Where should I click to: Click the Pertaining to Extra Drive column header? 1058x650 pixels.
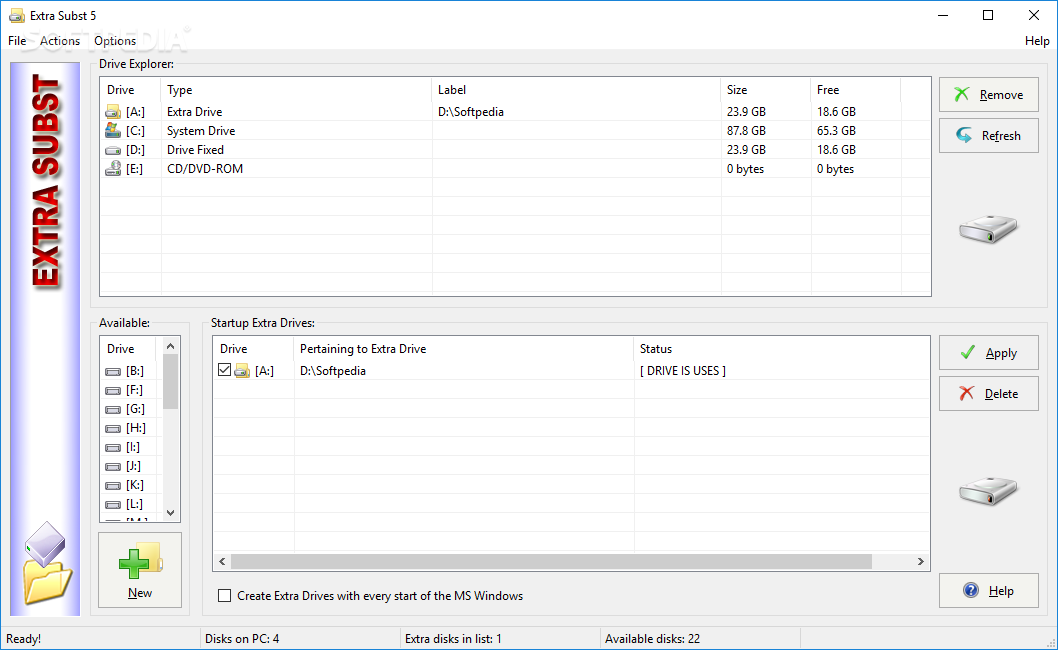(464, 349)
